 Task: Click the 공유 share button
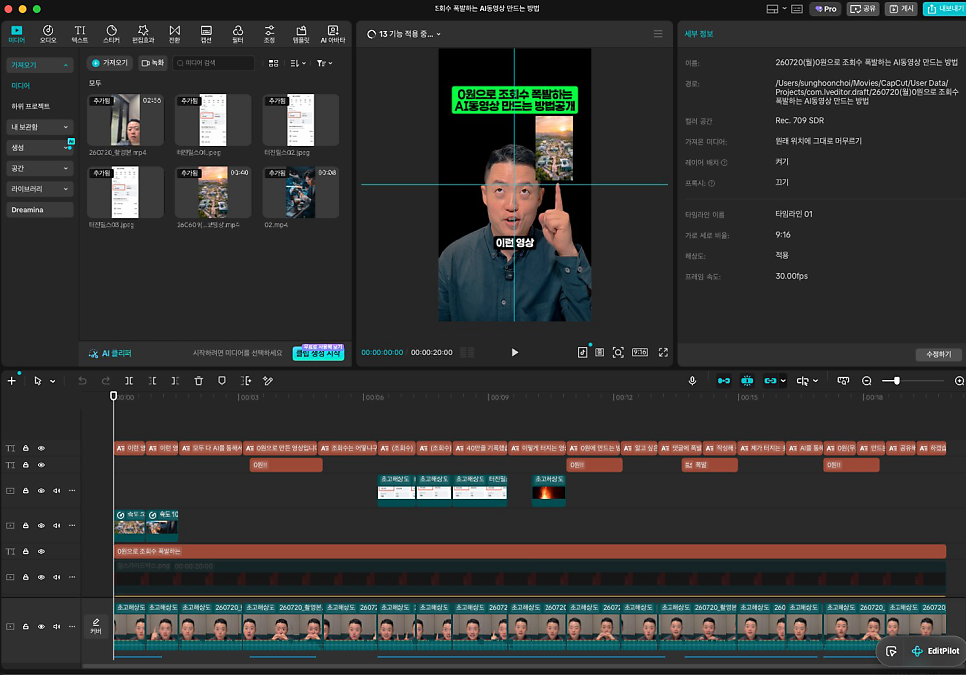[862, 9]
